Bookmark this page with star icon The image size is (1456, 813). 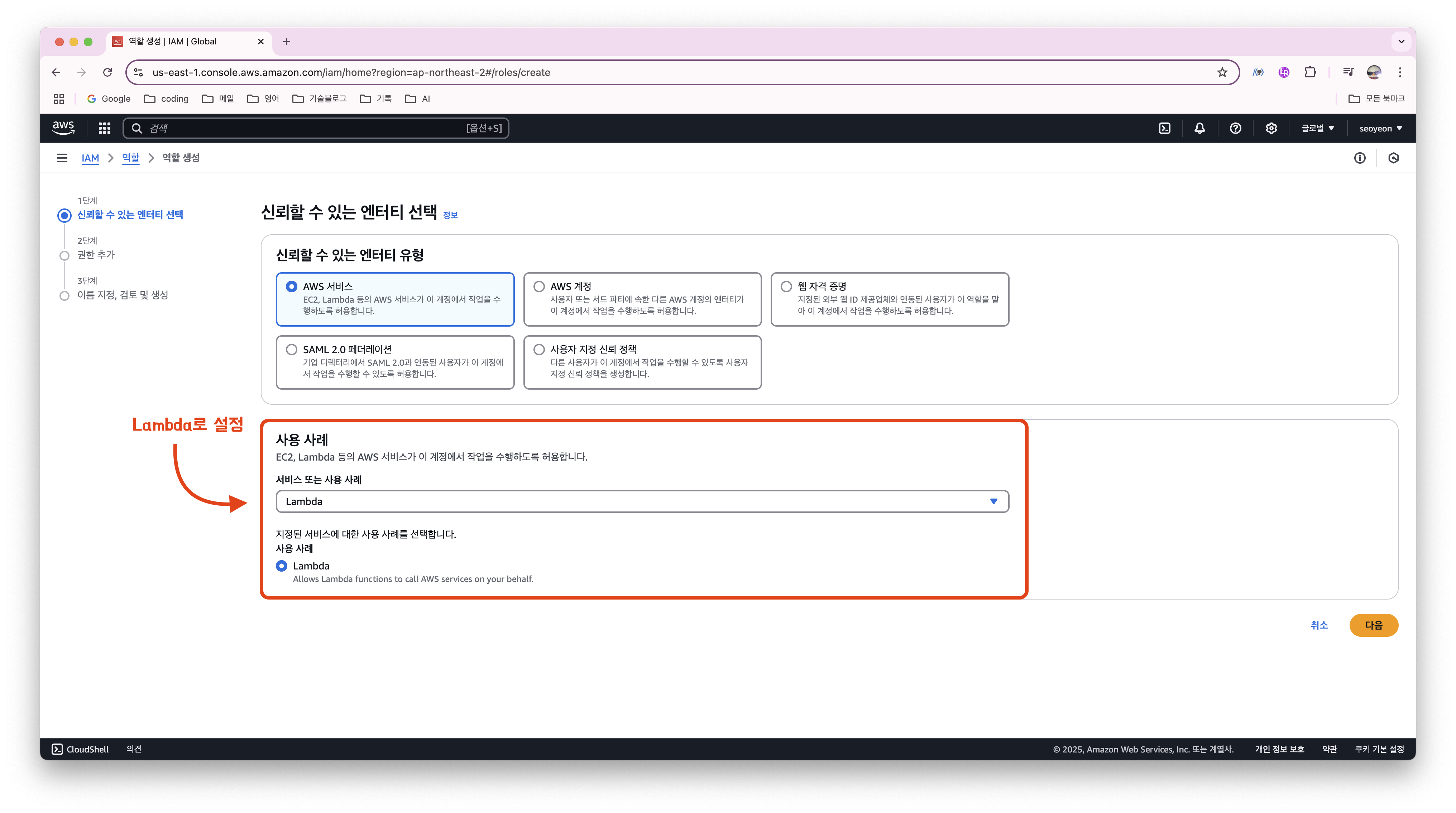click(1222, 72)
